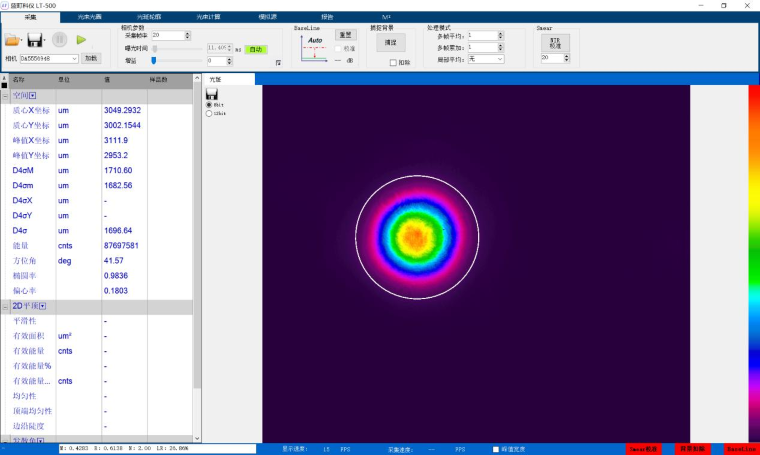This screenshot has width=760, height=455.
Task: Click save icon above beam image
Action: pyautogui.click(x=211, y=94)
